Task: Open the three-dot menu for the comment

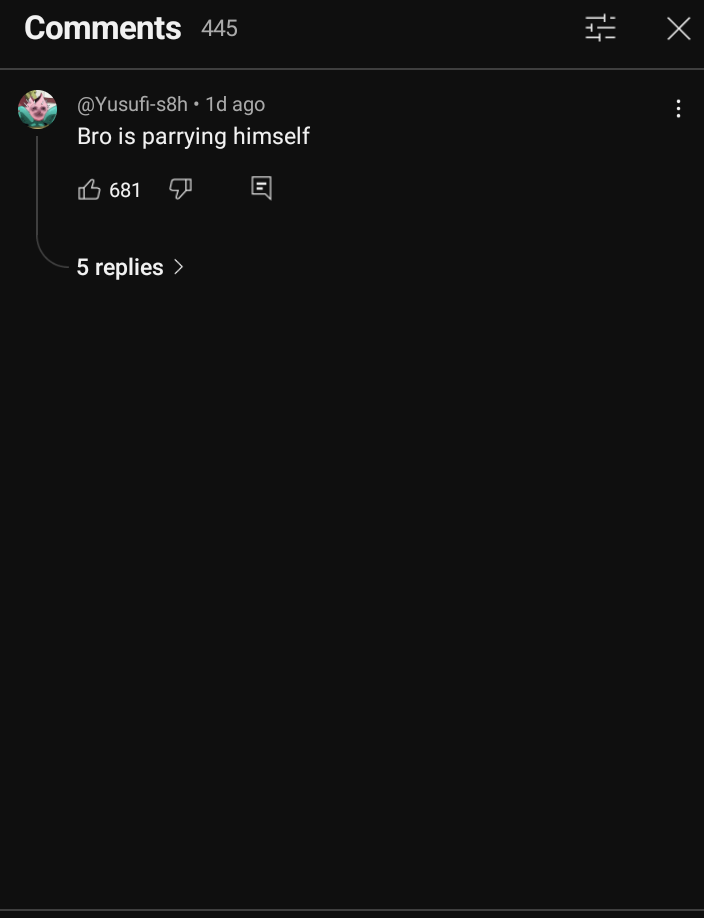Action: tap(678, 108)
